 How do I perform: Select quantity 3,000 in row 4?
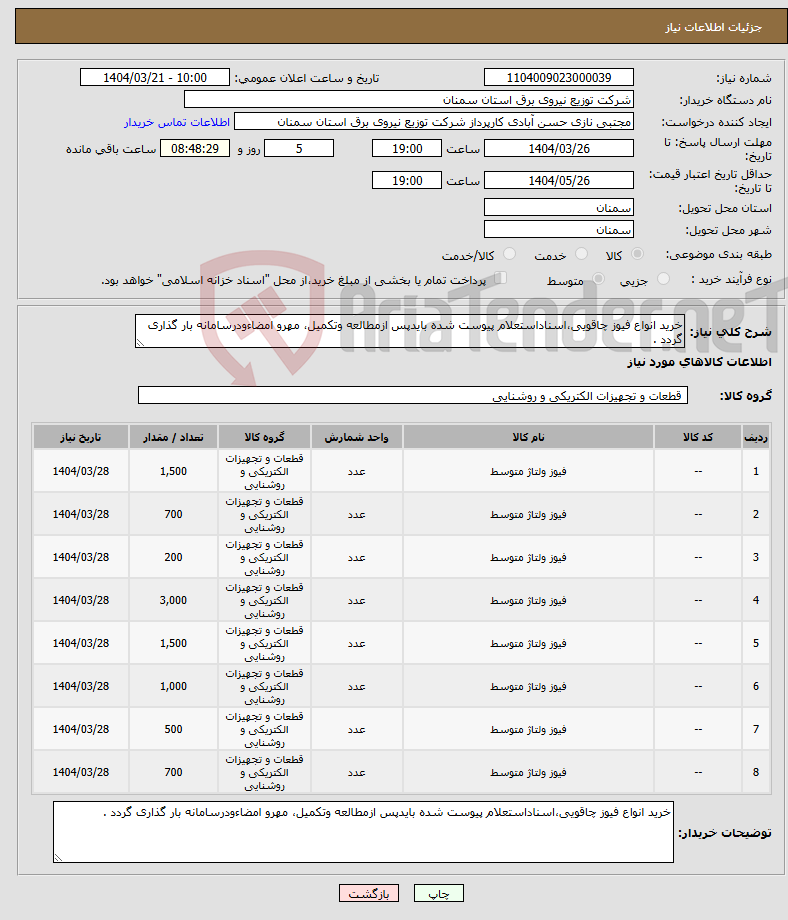click(x=173, y=600)
